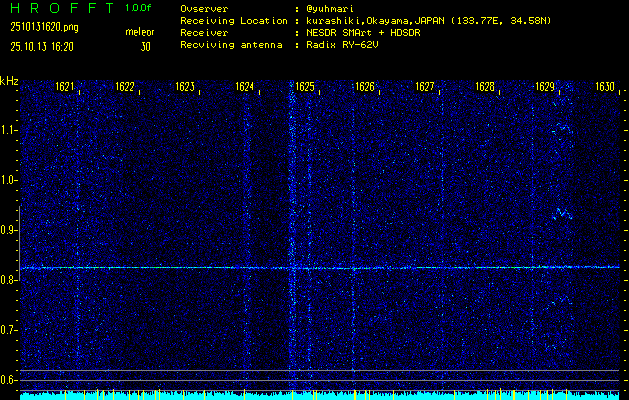This screenshot has width=629, height=400.
Task: Click the 1626 time marker
Action: coord(365,87)
